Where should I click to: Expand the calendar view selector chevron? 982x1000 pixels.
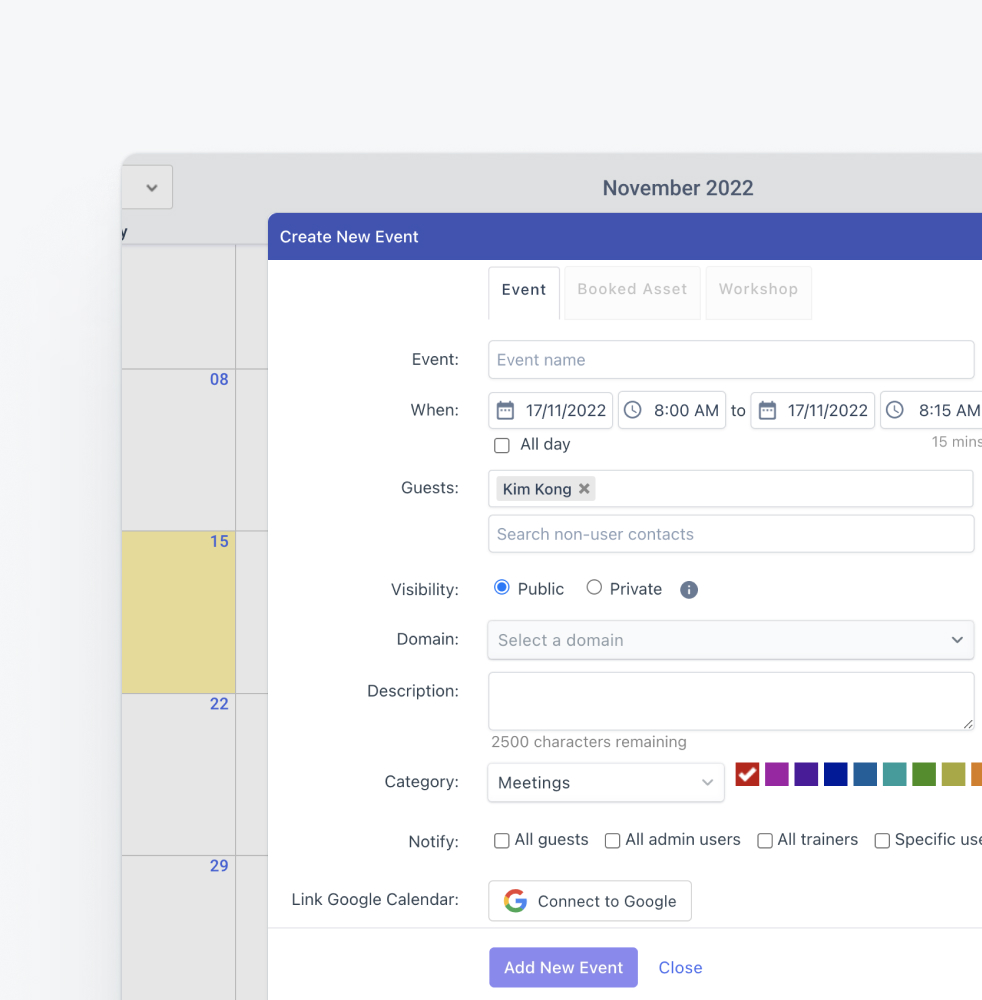click(150, 187)
